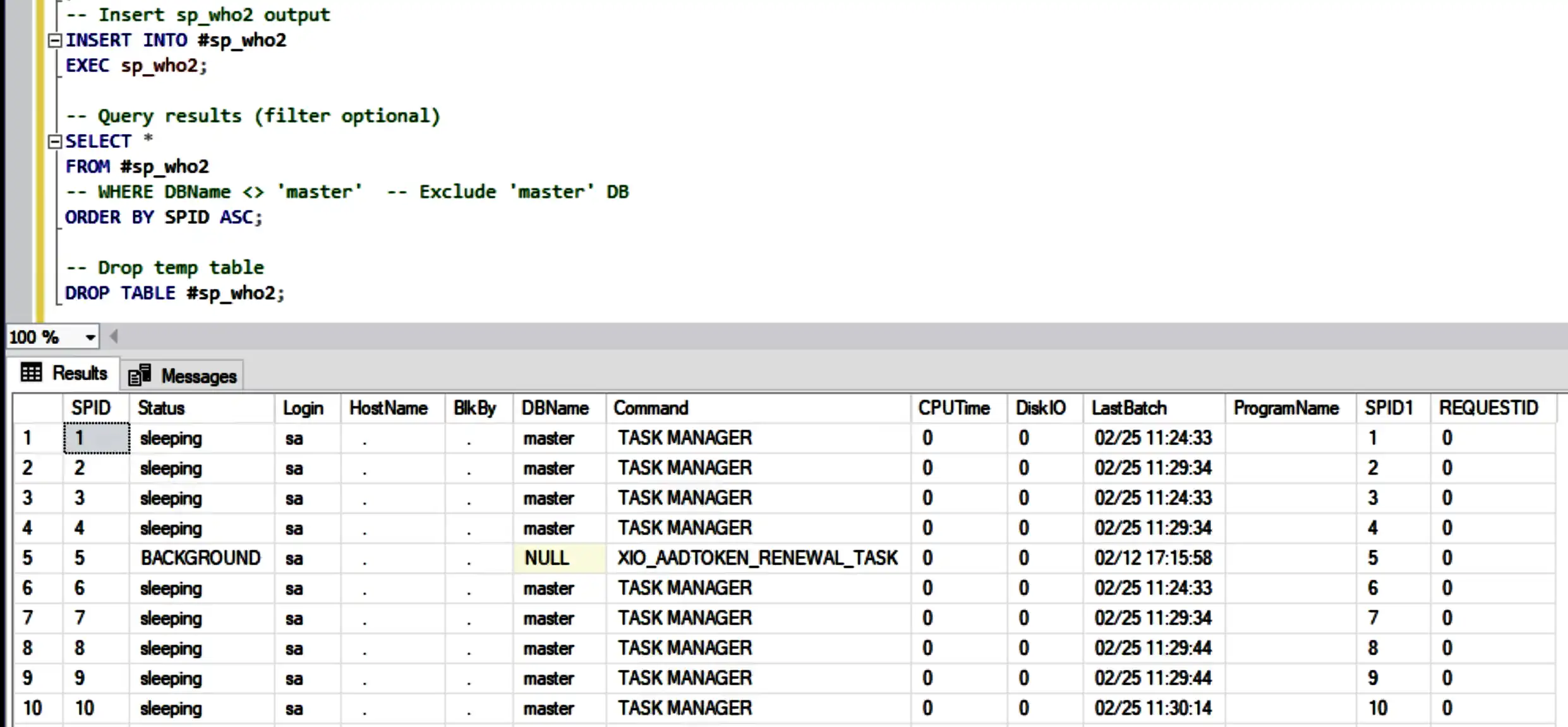This screenshot has height=727, width=1568.
Task: Collapse the INSERT INTO statement block
Action: point(55,40)
